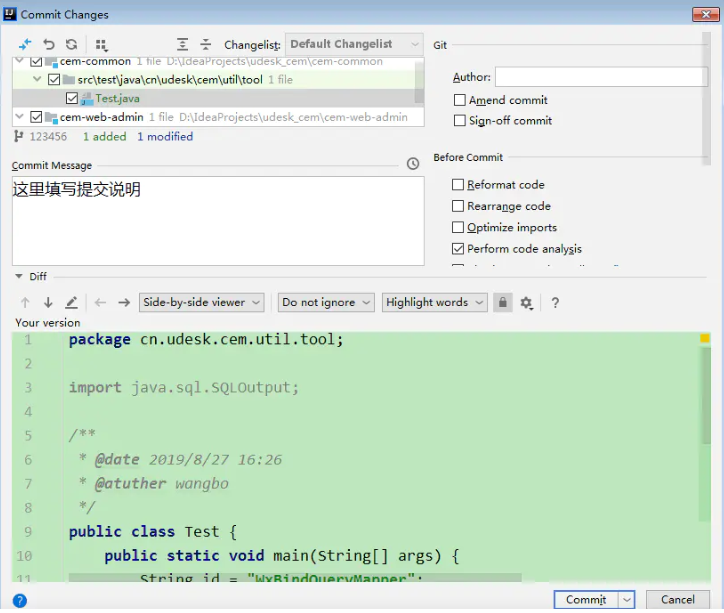Click the Test.java file icon
Image resolution: width=724 pixels, height=613 pixels.
(87, 99)
